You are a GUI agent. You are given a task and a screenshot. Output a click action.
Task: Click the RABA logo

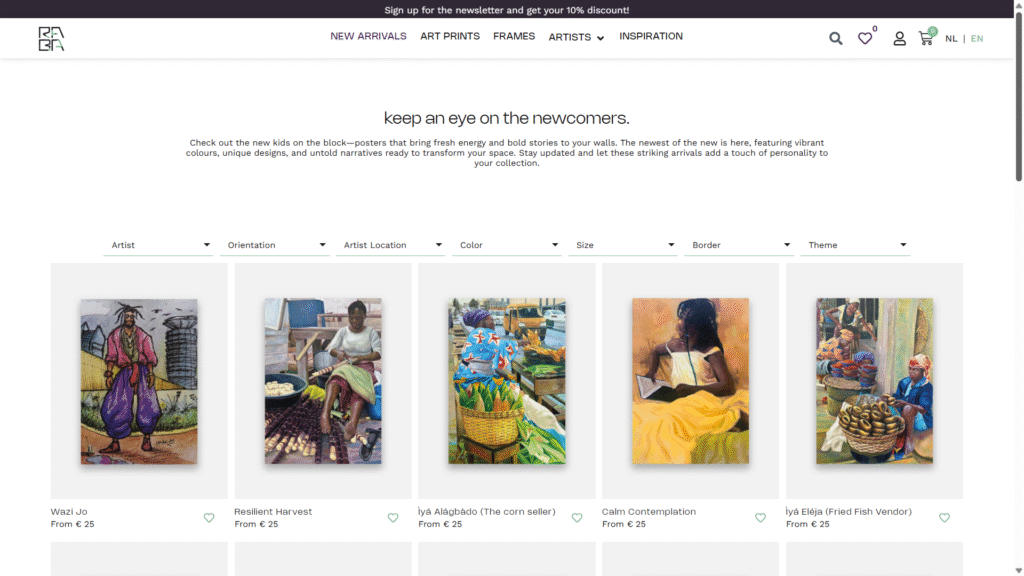click(51, 39)
